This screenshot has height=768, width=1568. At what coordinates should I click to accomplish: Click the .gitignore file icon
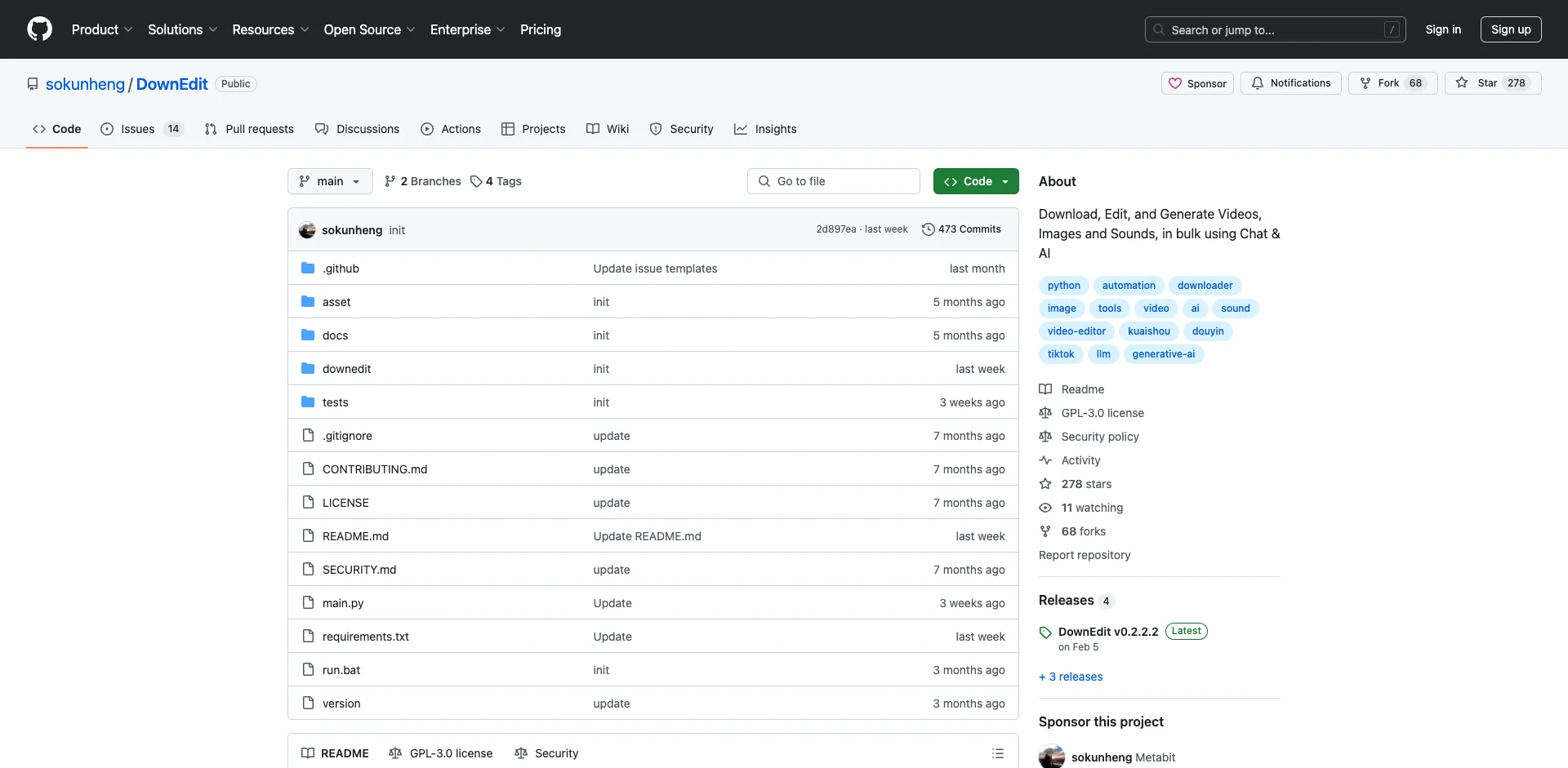click(308, 436)
